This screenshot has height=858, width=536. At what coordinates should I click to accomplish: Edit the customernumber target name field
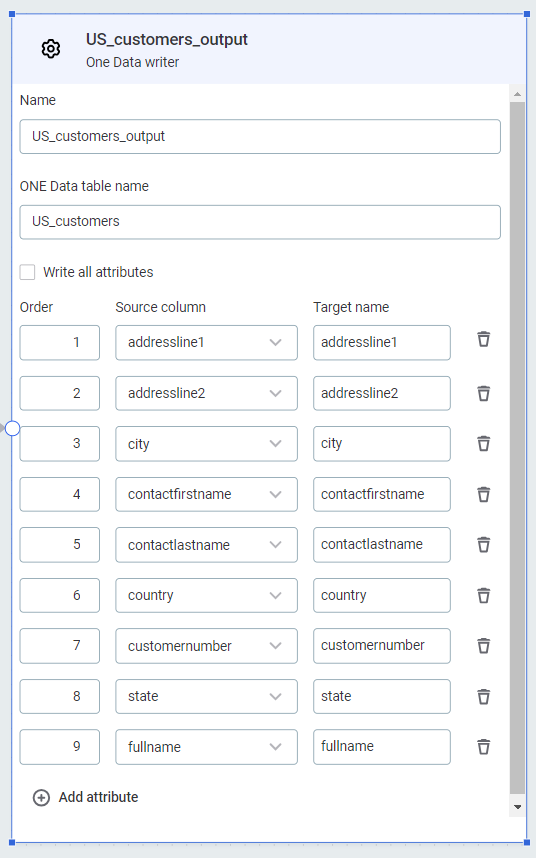382,646
